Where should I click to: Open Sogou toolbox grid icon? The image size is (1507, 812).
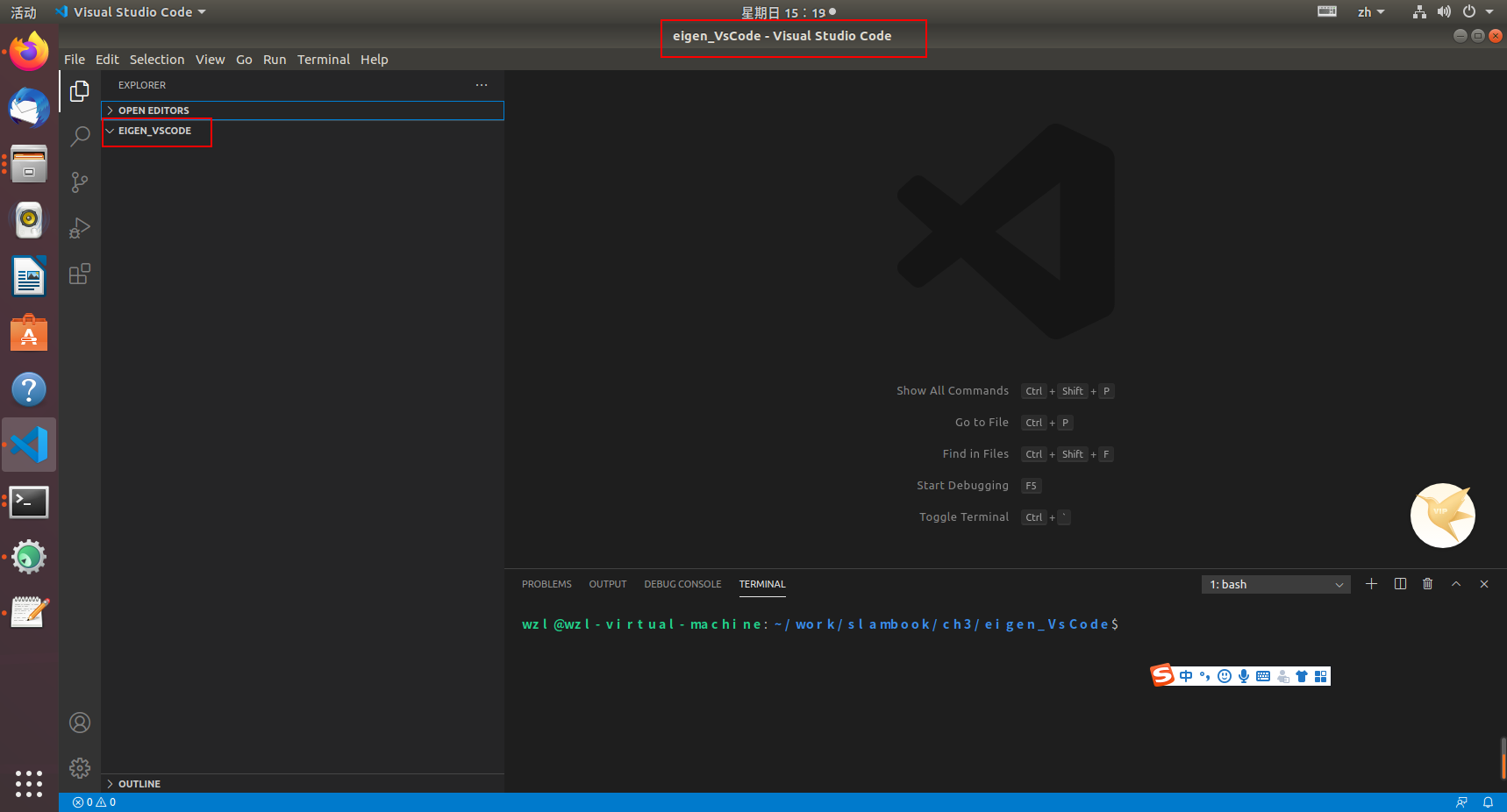[1321, 676]
